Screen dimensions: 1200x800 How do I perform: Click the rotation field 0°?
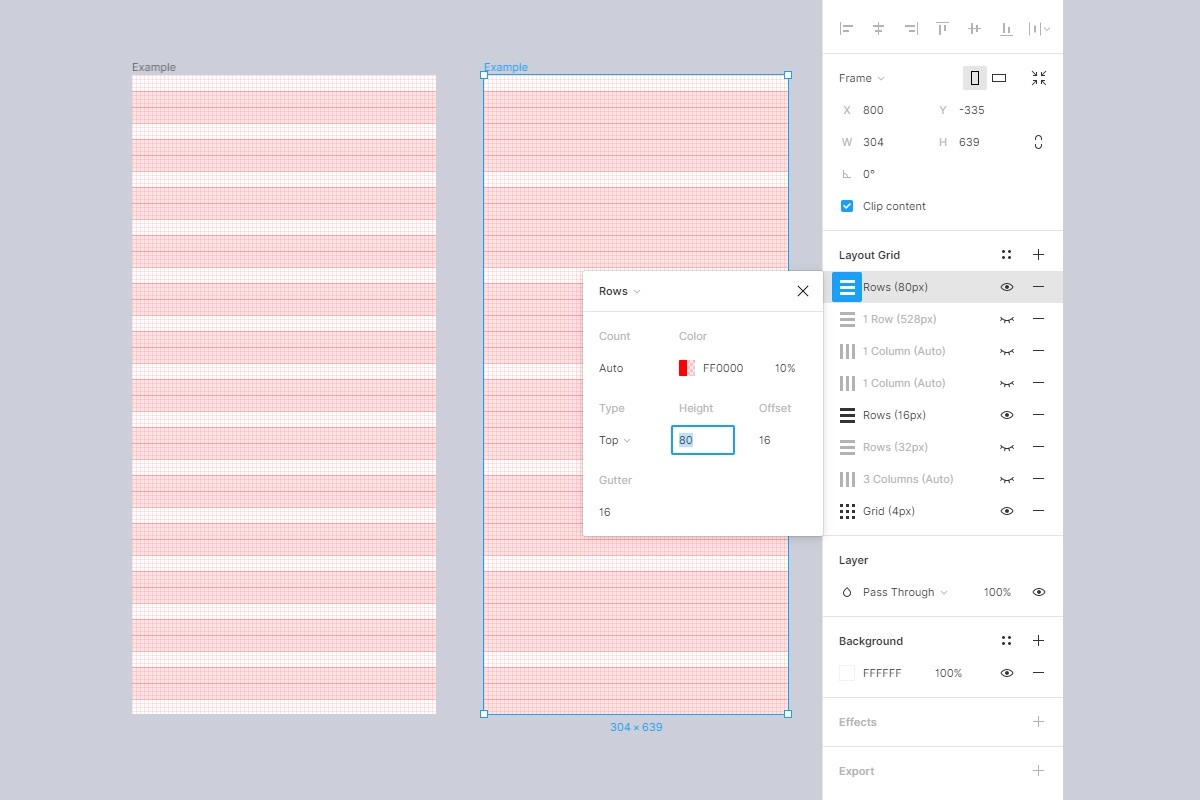tap(869, 174)
